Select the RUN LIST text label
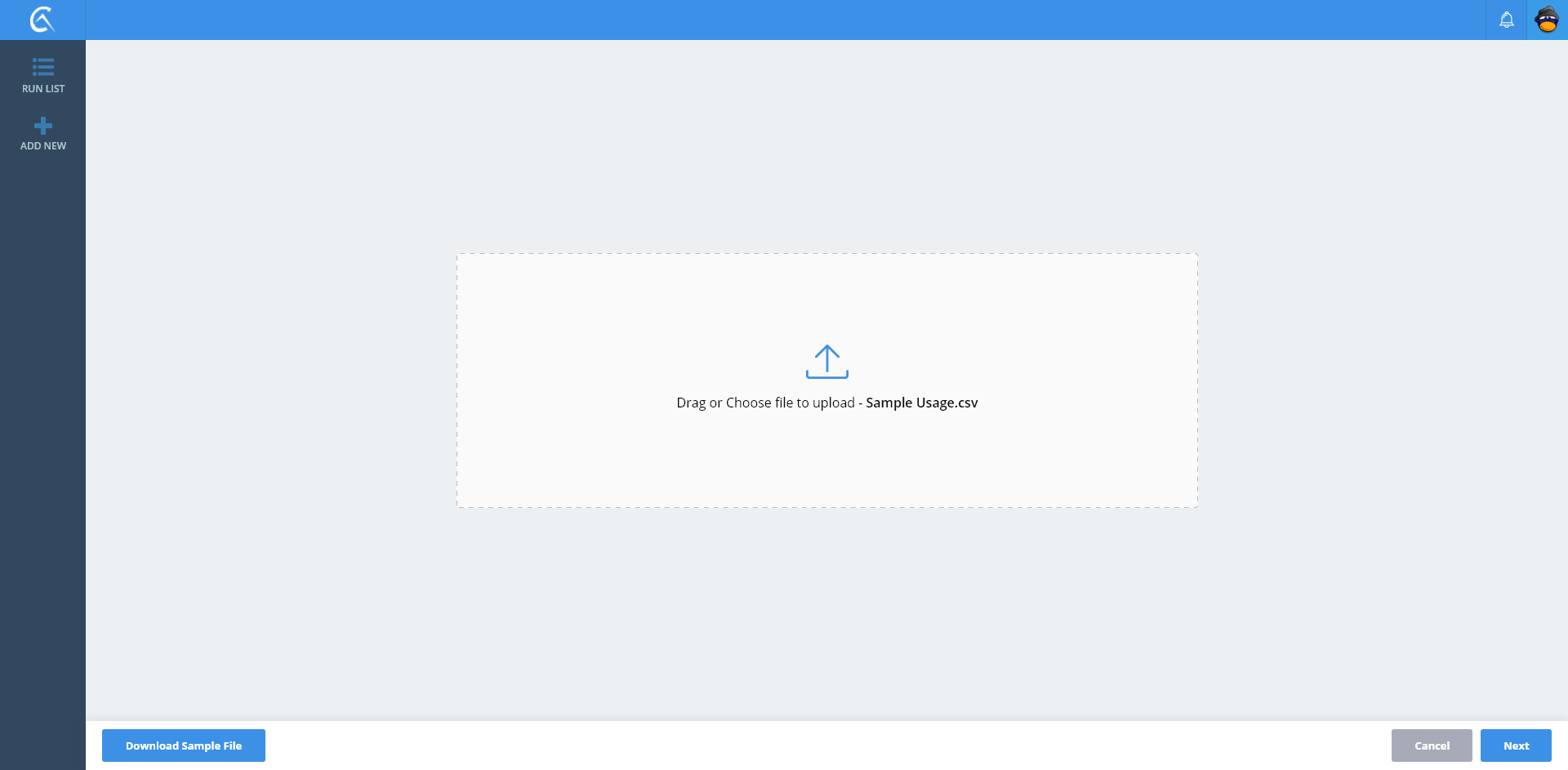This screenshot has width=1568, height=770. pos(43,89)
